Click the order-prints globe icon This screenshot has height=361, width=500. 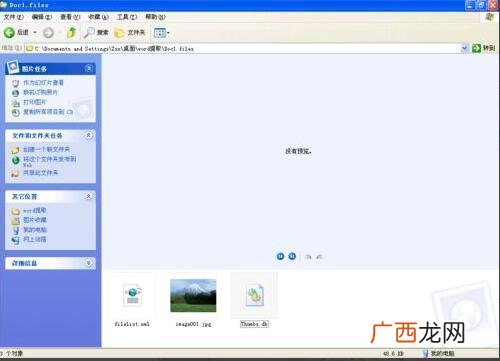click(x=15, y=93)
